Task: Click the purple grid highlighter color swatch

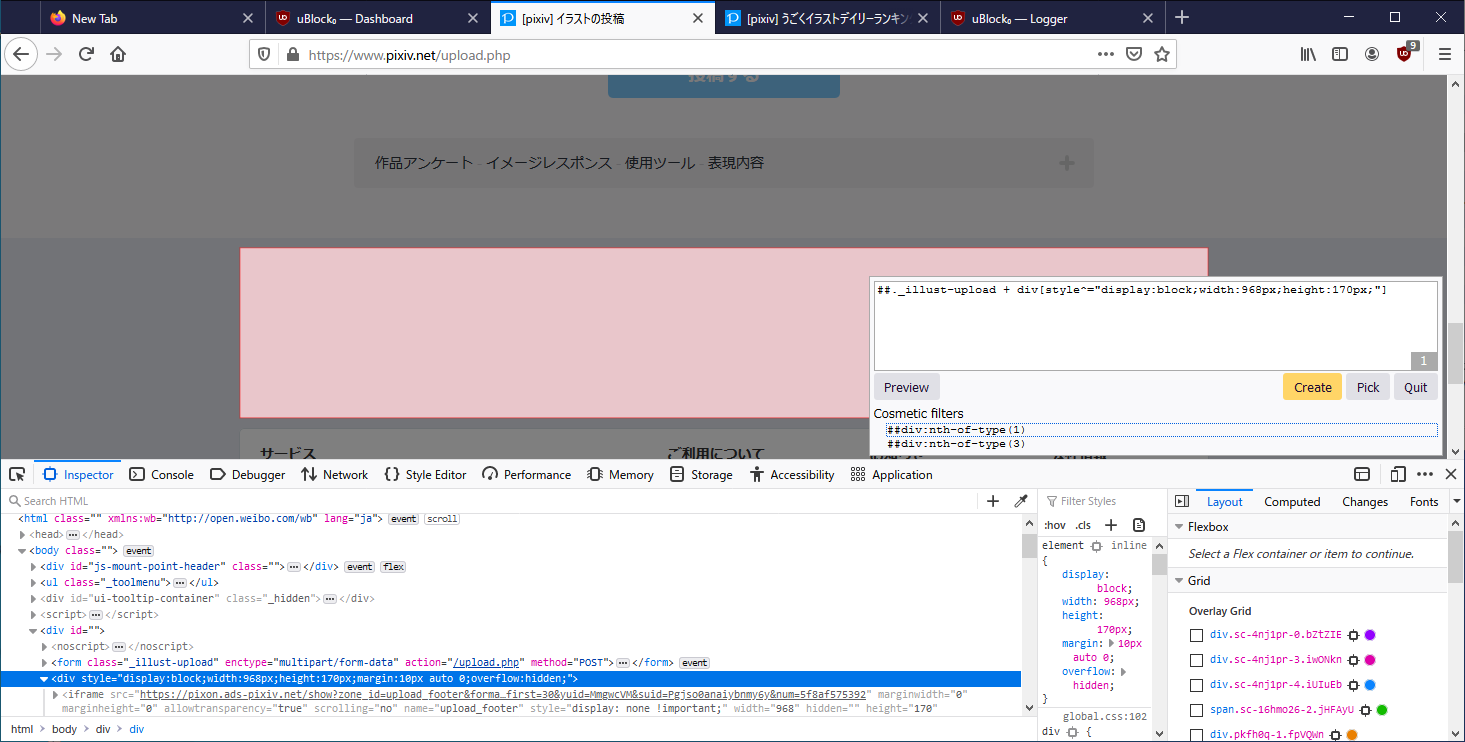Action: [1371, 634]
